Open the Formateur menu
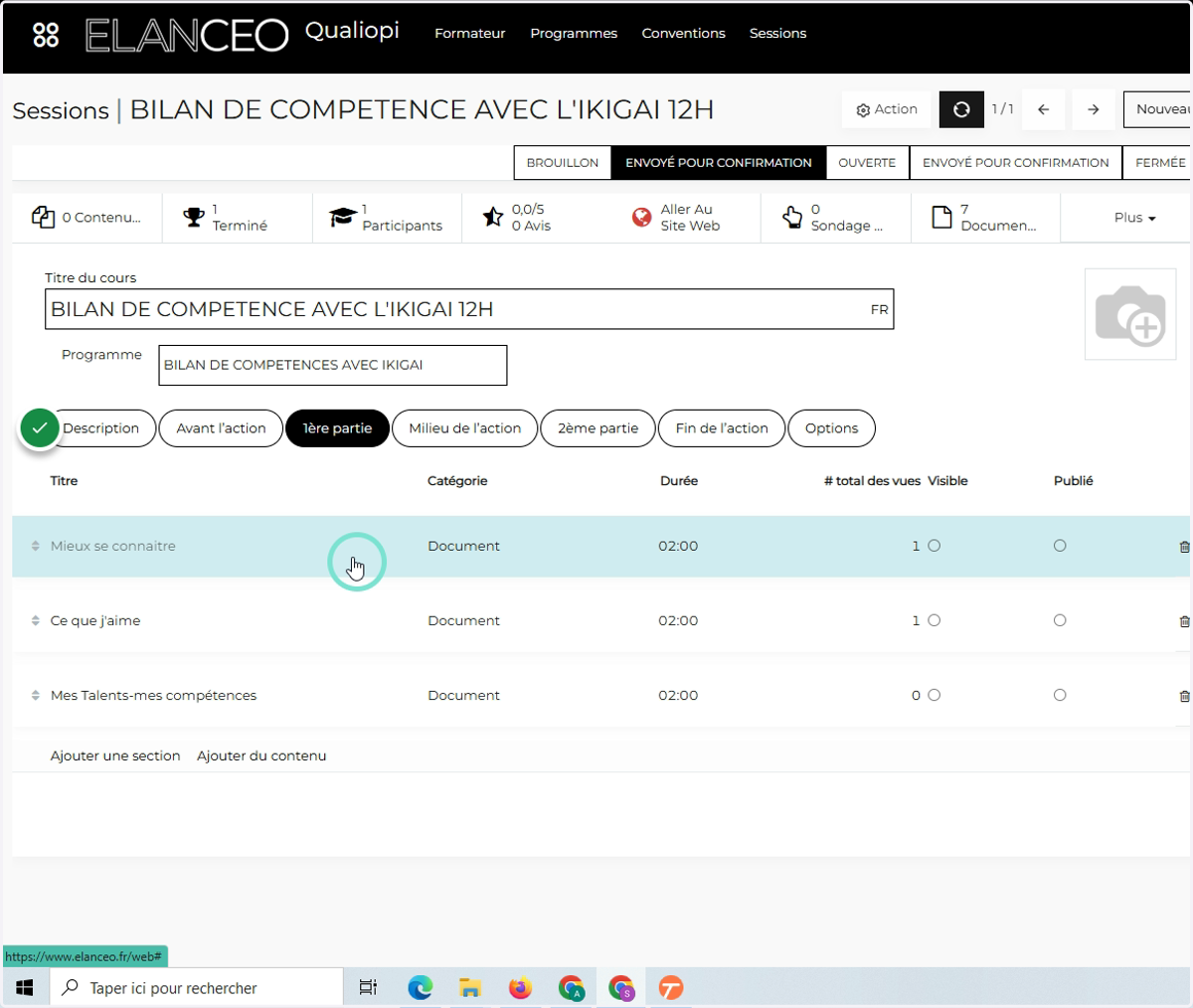 [x=470, y=34]
